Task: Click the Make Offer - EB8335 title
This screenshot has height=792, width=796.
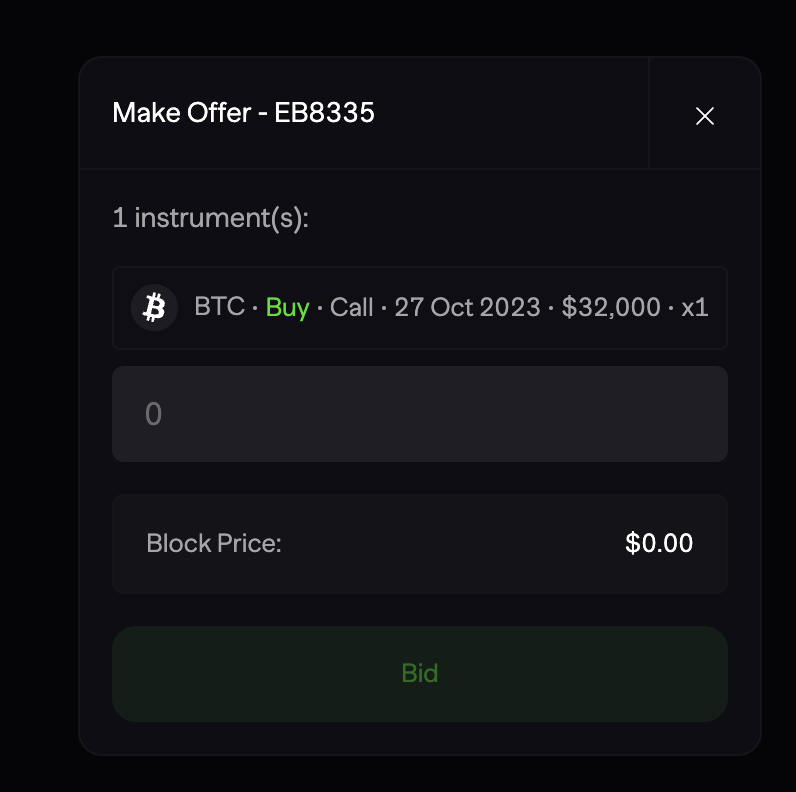Action: tap(243, 112)
